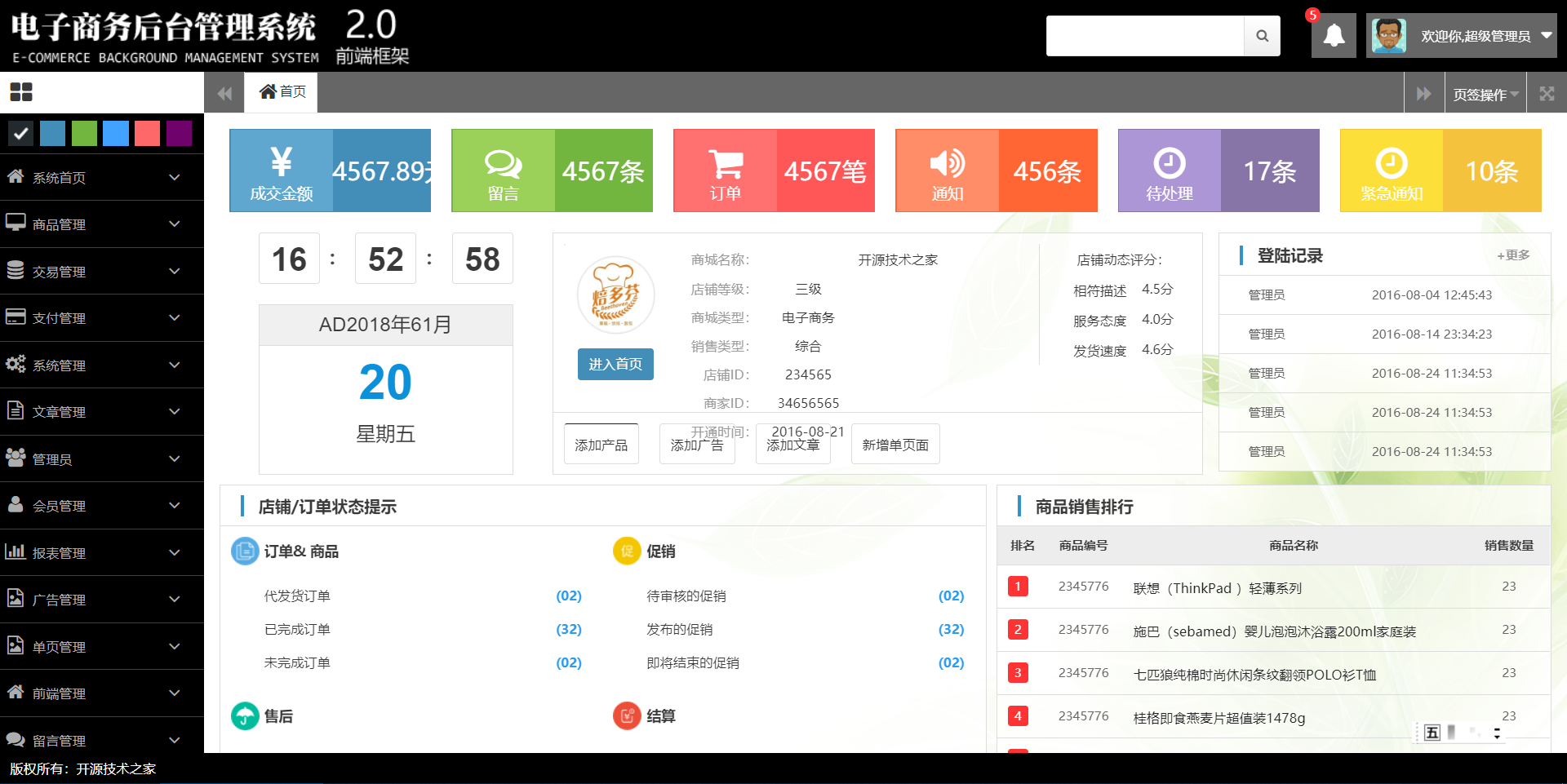Click the fullscreen toggle icon top right
The image size is (1567, 784).
click(1547, 92)
